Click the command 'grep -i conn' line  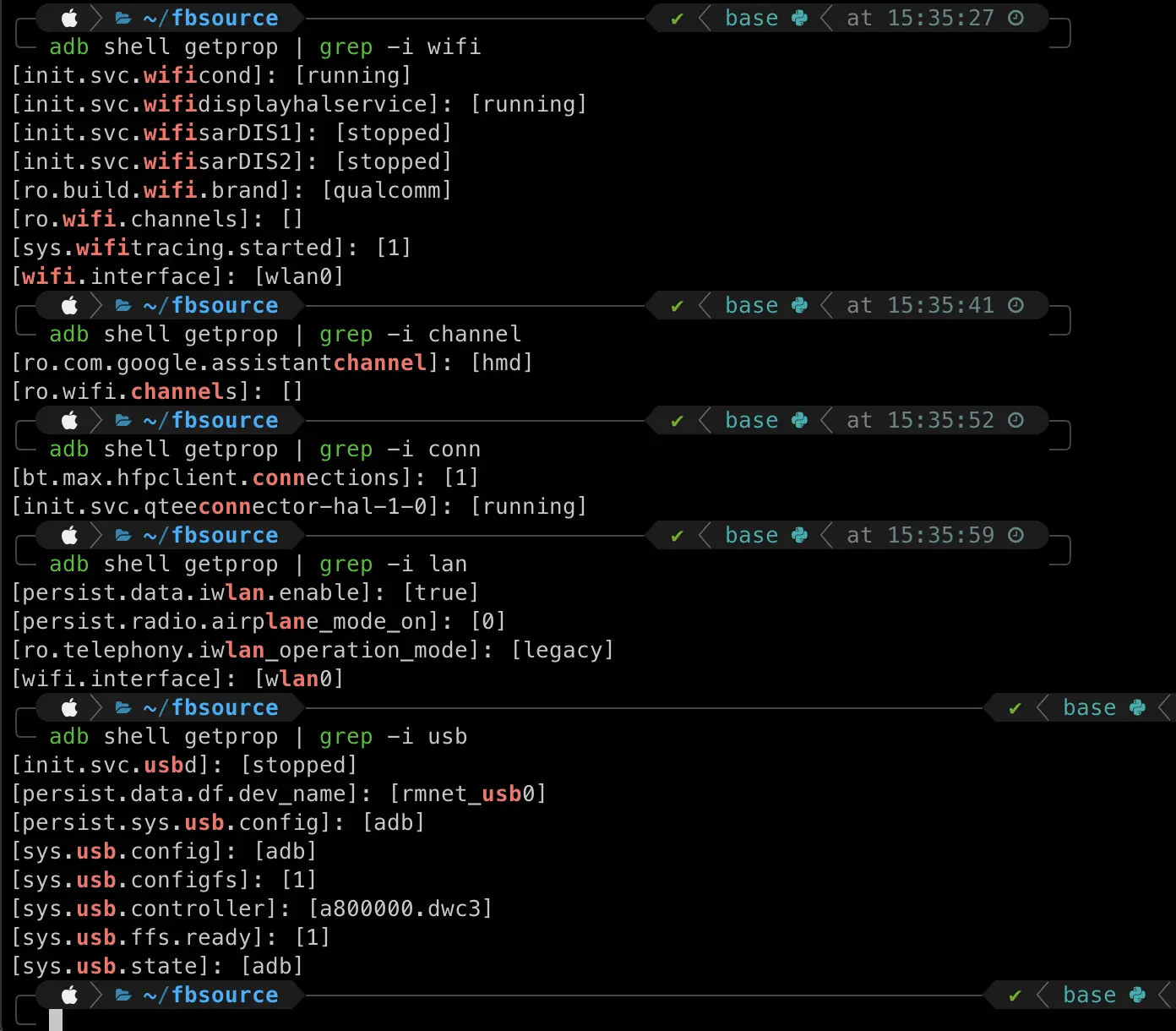(x=265, y=449)
